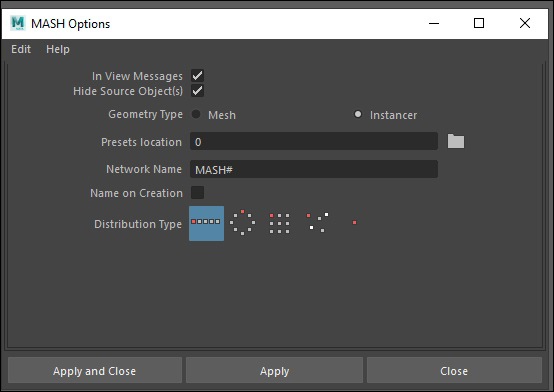Select the scattered random-dots distribution icon
554x392 pixels.
[x=317, y=223]
